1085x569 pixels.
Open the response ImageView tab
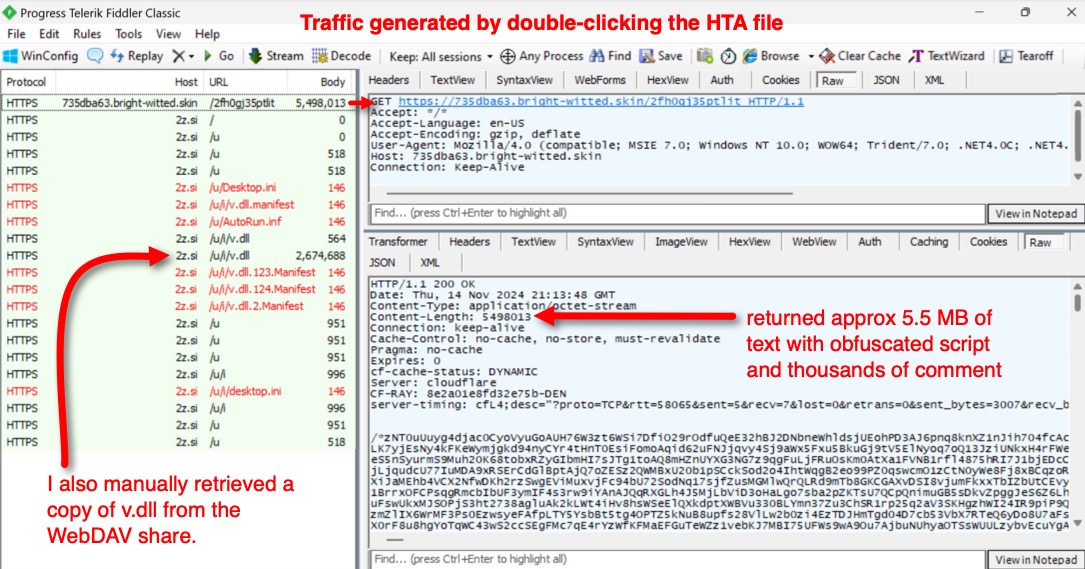[x=682, y=242]
